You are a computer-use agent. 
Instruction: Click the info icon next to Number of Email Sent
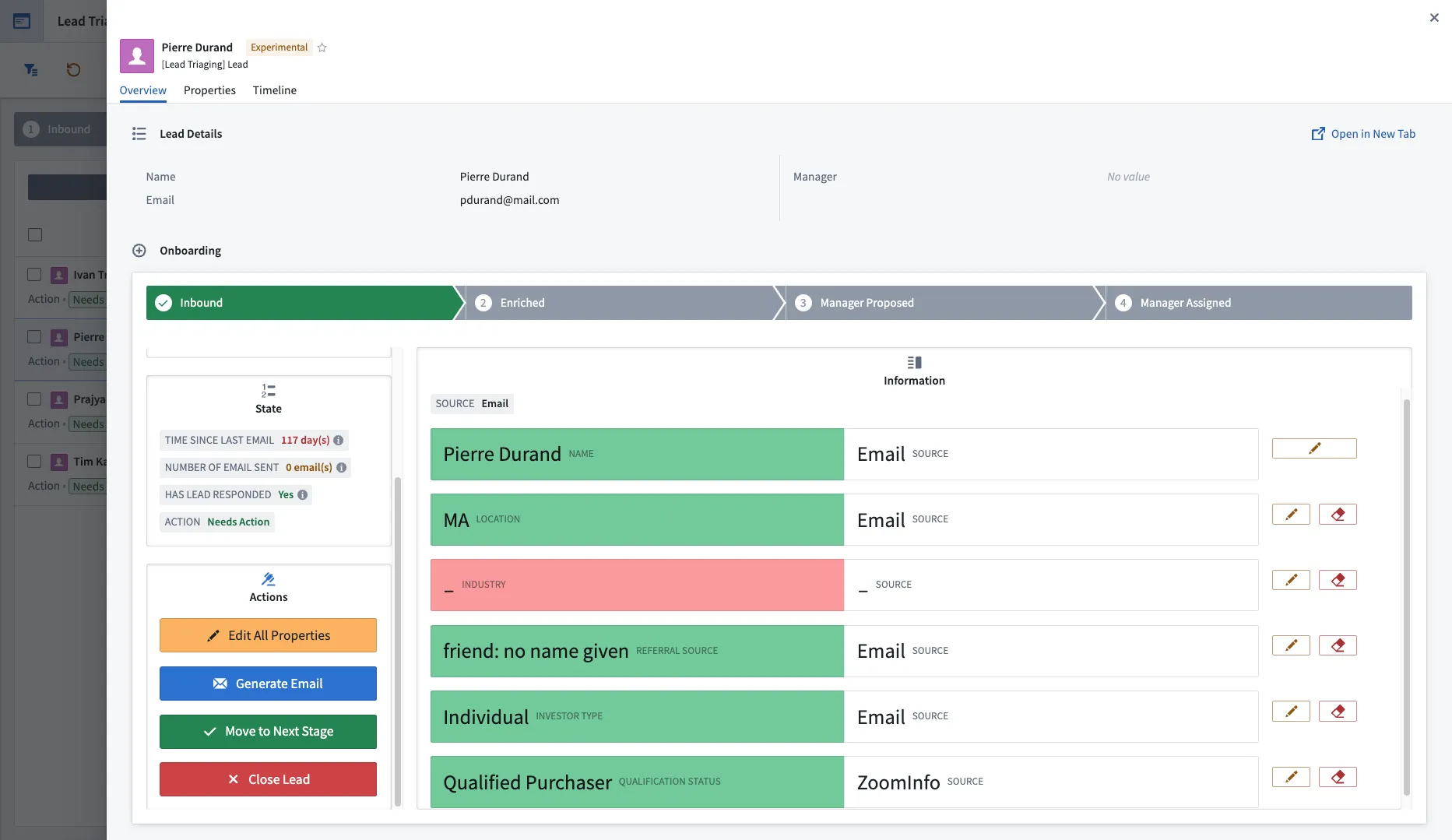point(341,467)
